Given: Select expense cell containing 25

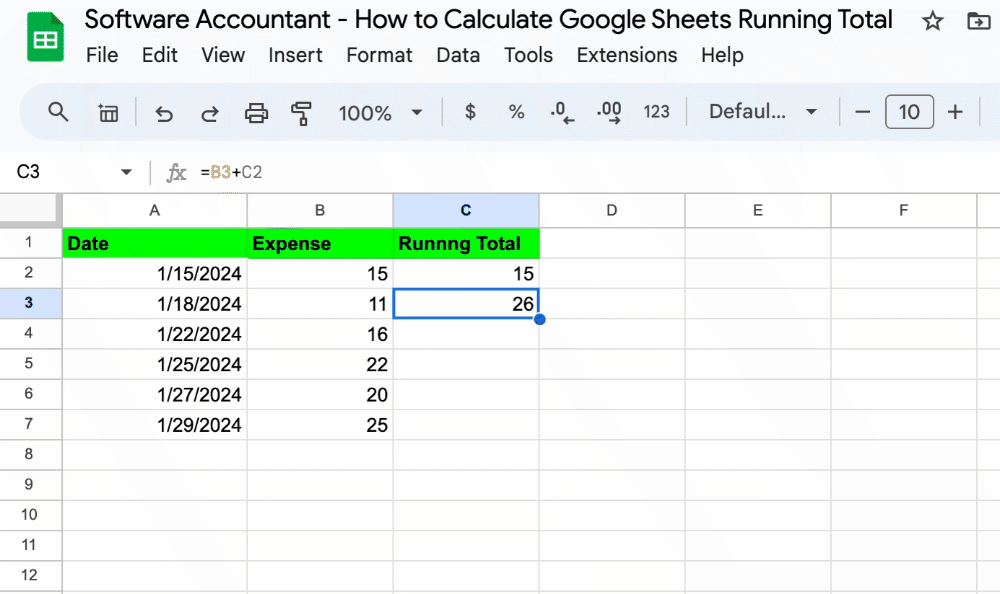Looking at the screenshot, I should (x=320, y=425).
